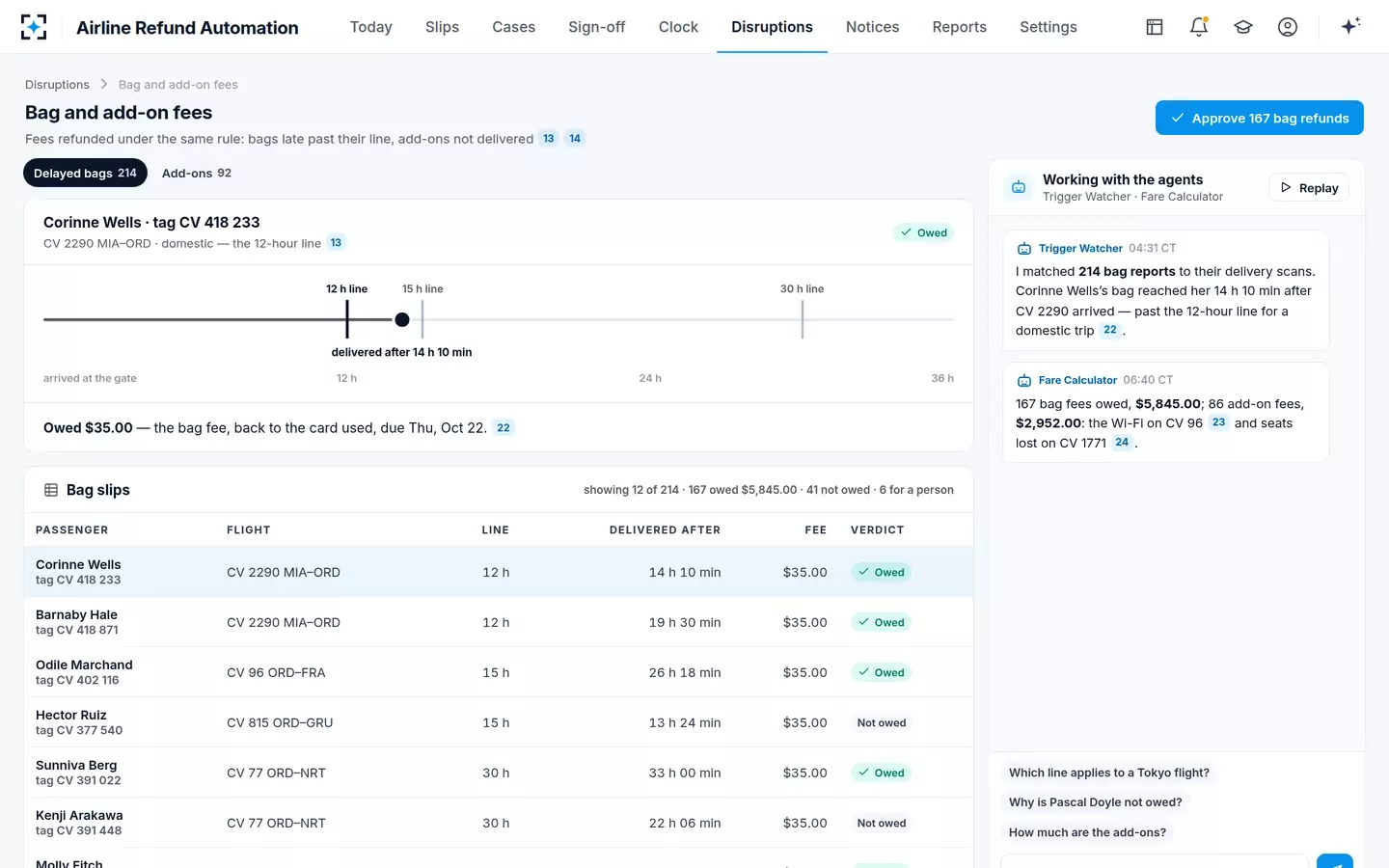This screenshot has width=1389, height=868.
Task: Click the send message arrow button
Action: tap(1335, 861)
